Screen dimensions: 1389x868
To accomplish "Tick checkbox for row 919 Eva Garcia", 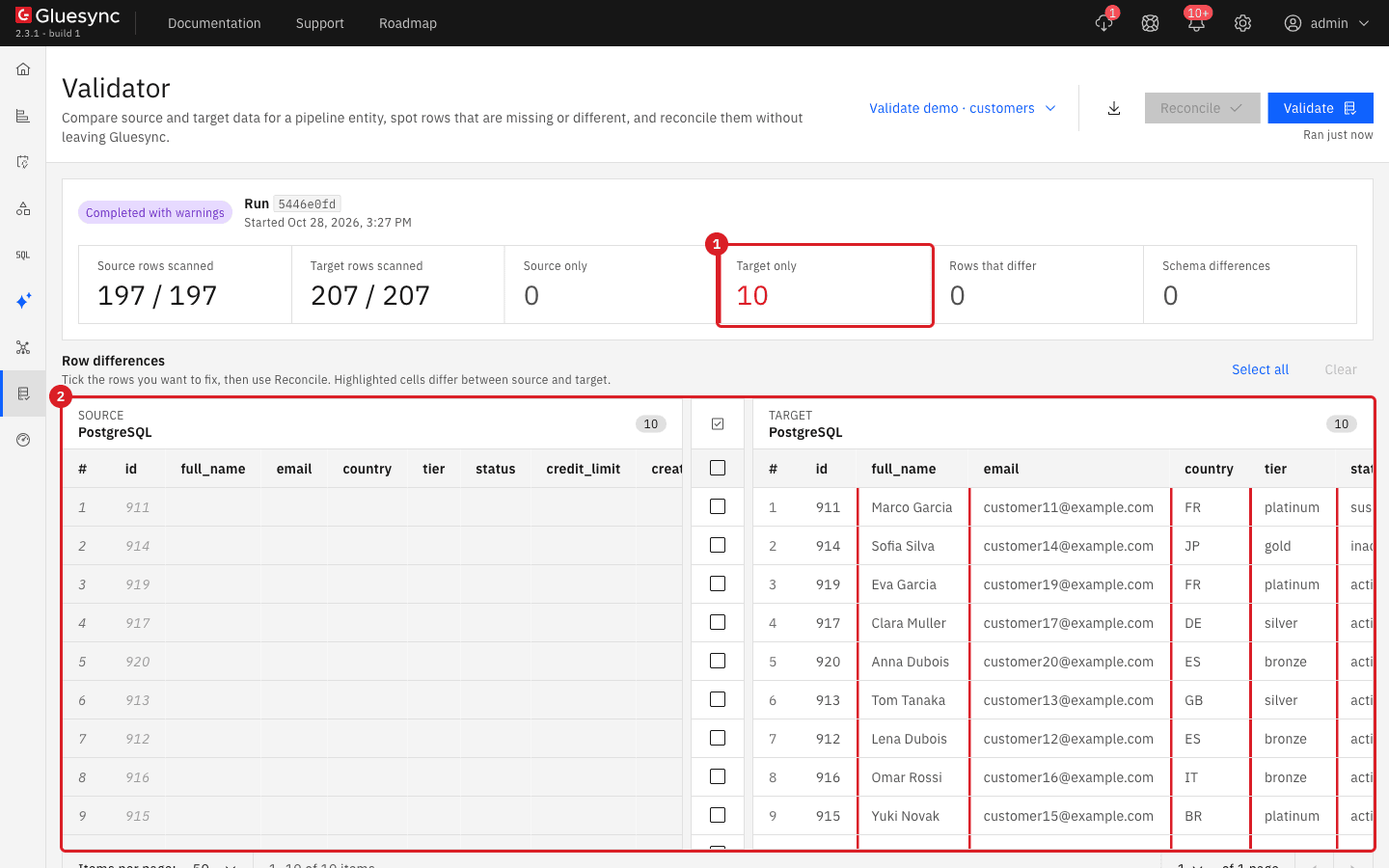I will coord(718,583).
